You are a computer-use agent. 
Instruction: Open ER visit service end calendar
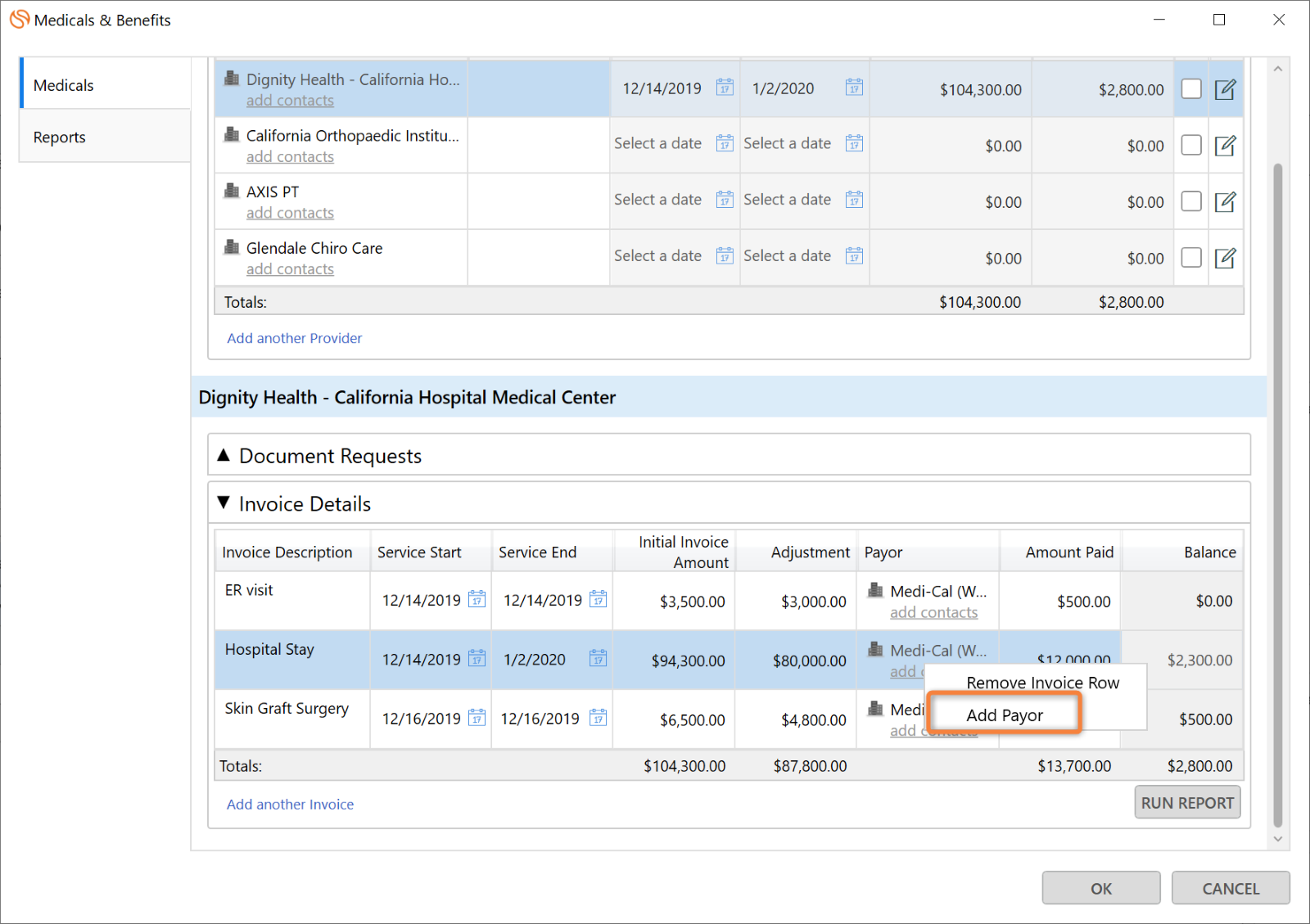(599, 599)
